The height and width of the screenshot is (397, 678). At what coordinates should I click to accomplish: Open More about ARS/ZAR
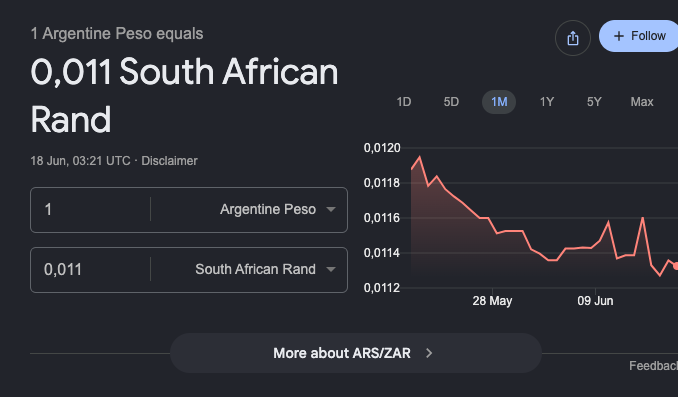click(355, 353)
